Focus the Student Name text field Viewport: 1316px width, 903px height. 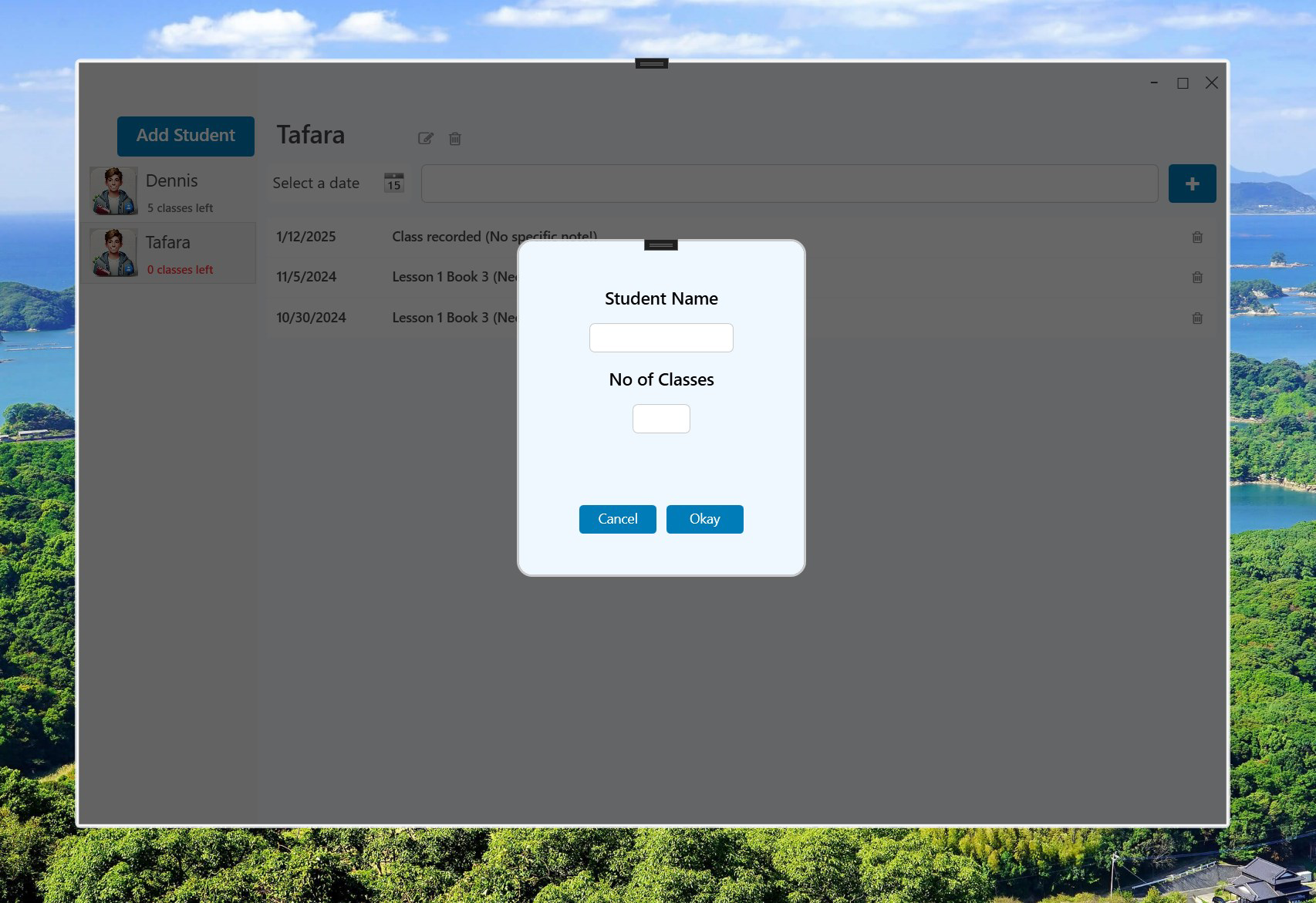point(661,338)
